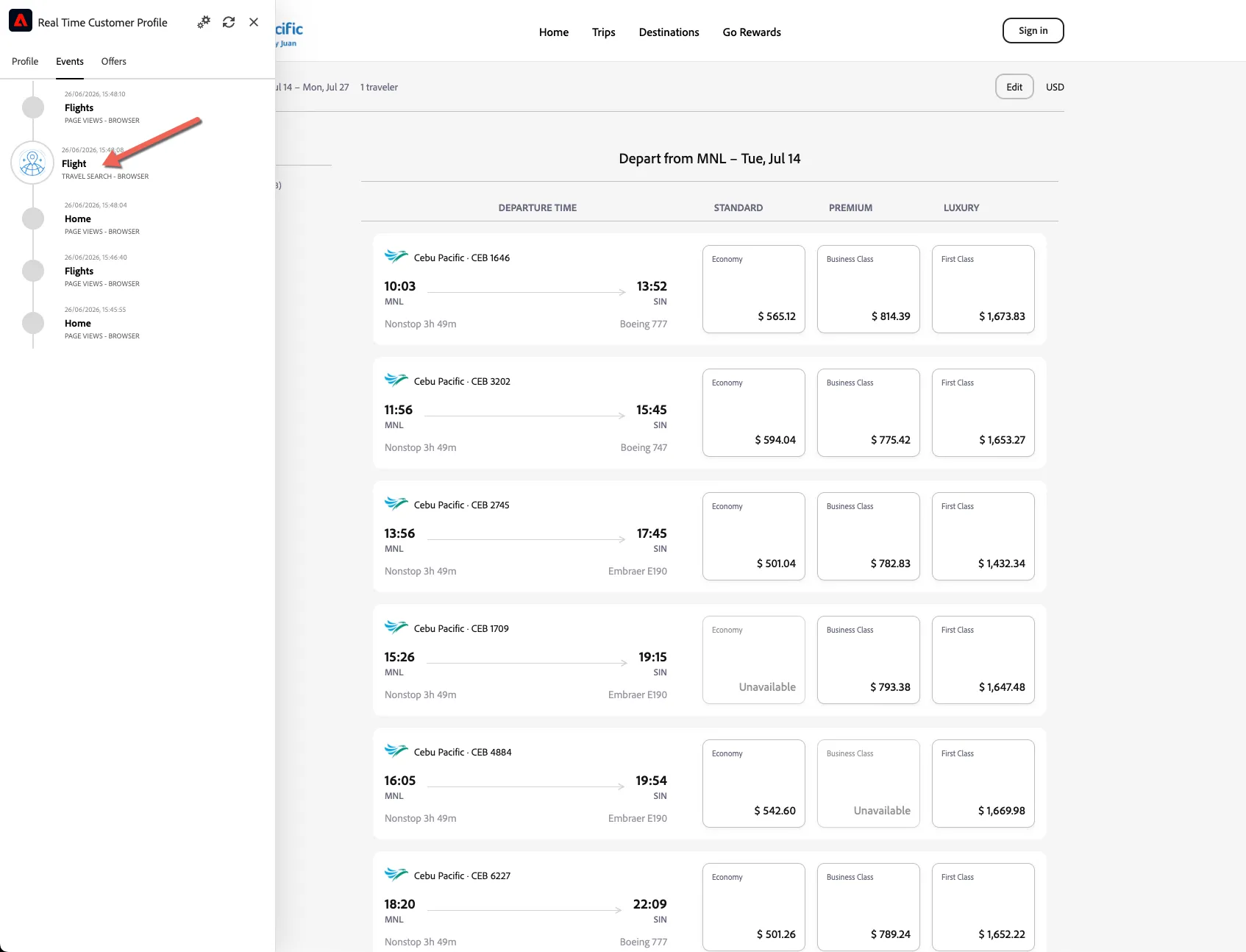Image resolution: width=1246 pixels, height=952 pixels.
Task: Open the Real Time Customer Profile settings gears
Action: point(204,22)
